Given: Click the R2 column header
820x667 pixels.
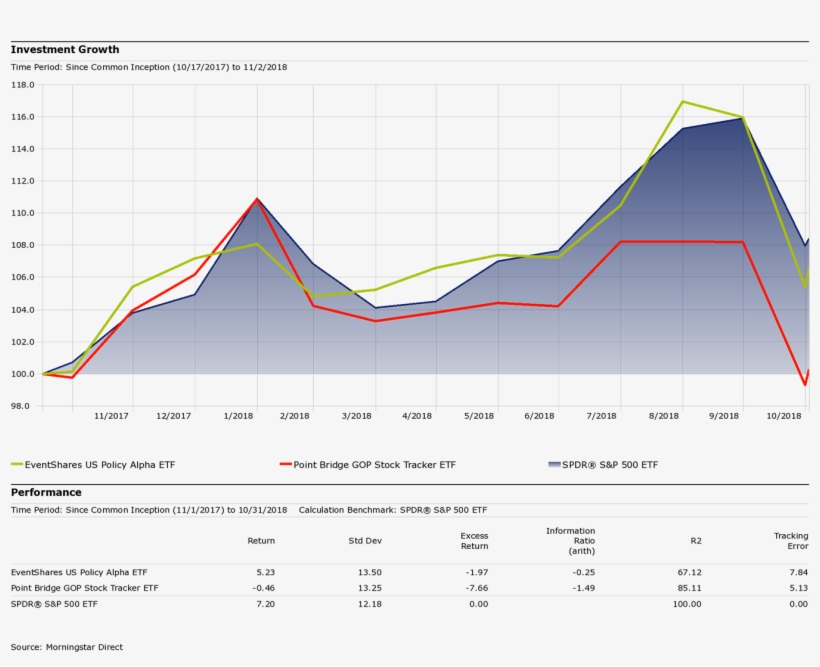Looking at the screenshot, I should point(696,540).
